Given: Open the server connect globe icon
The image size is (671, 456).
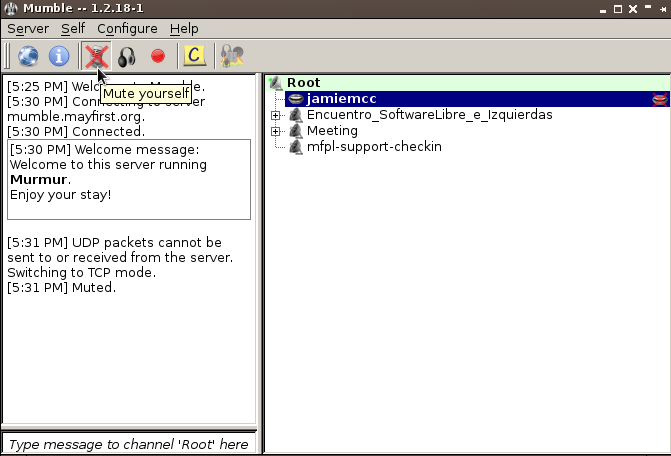Looking at the screenshot, I should coord(28,56).
